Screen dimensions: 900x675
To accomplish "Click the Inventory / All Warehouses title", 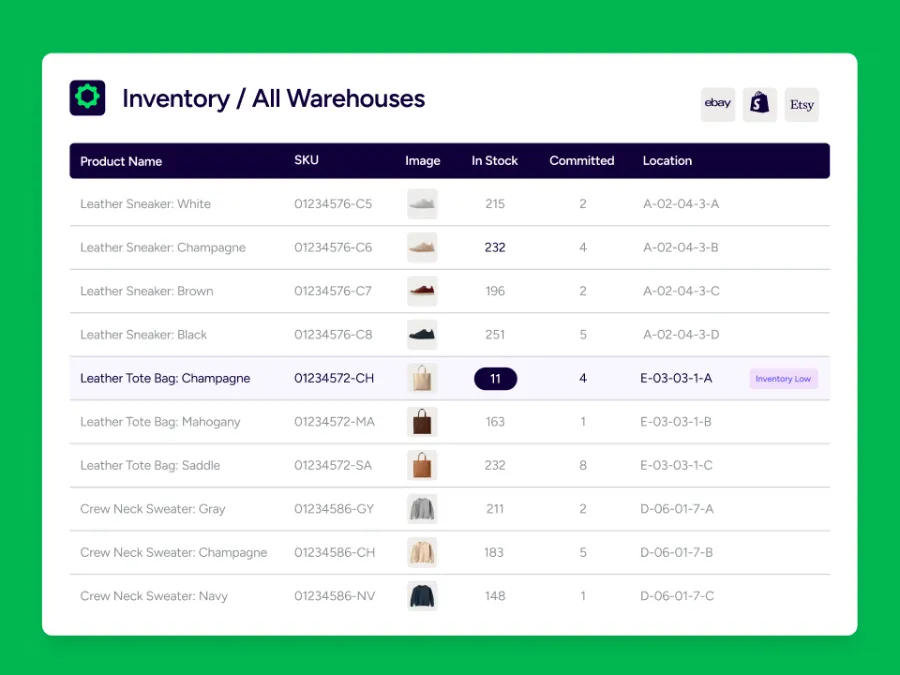I will 273,99.
